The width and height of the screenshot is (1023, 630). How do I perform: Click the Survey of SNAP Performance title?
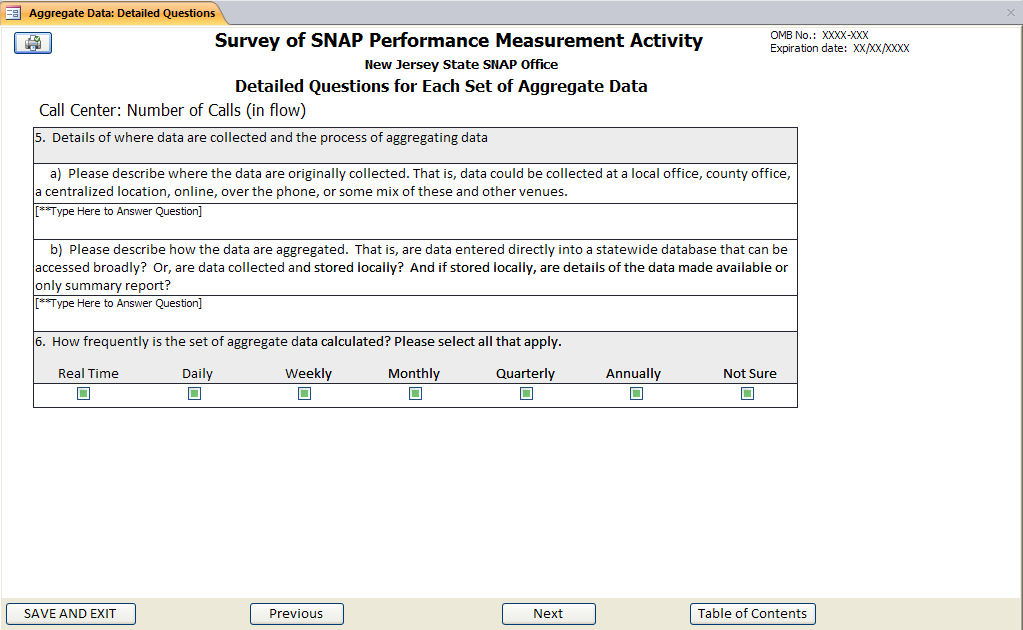pos(458,41)
